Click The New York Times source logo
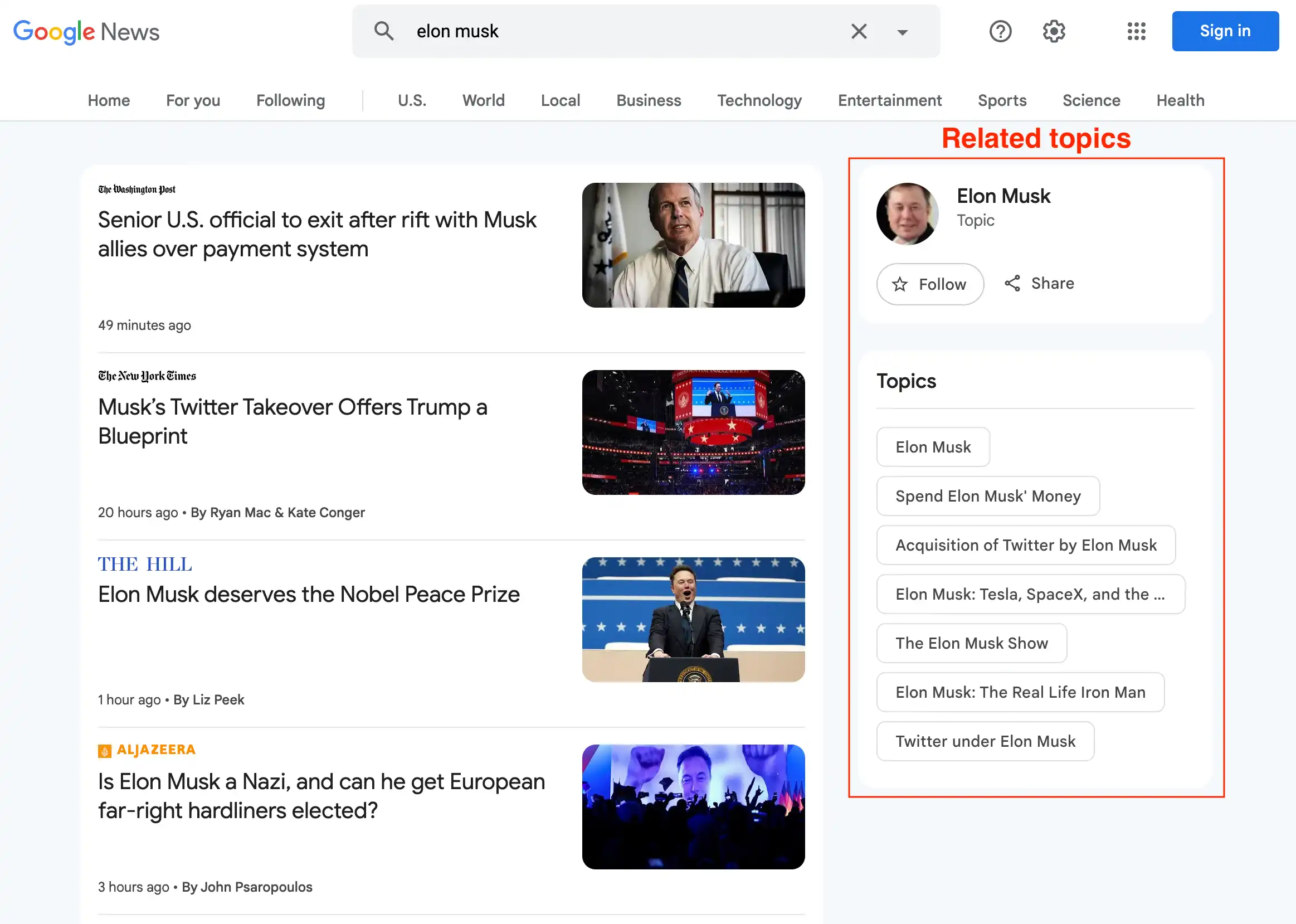The image size is (1296, 924). (147, 376)
